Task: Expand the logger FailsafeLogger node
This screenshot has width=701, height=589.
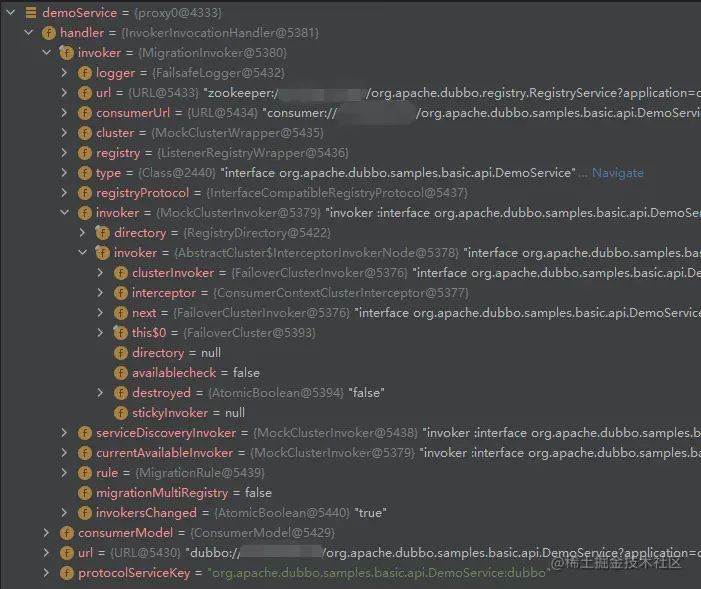Action: coord(64,72)
